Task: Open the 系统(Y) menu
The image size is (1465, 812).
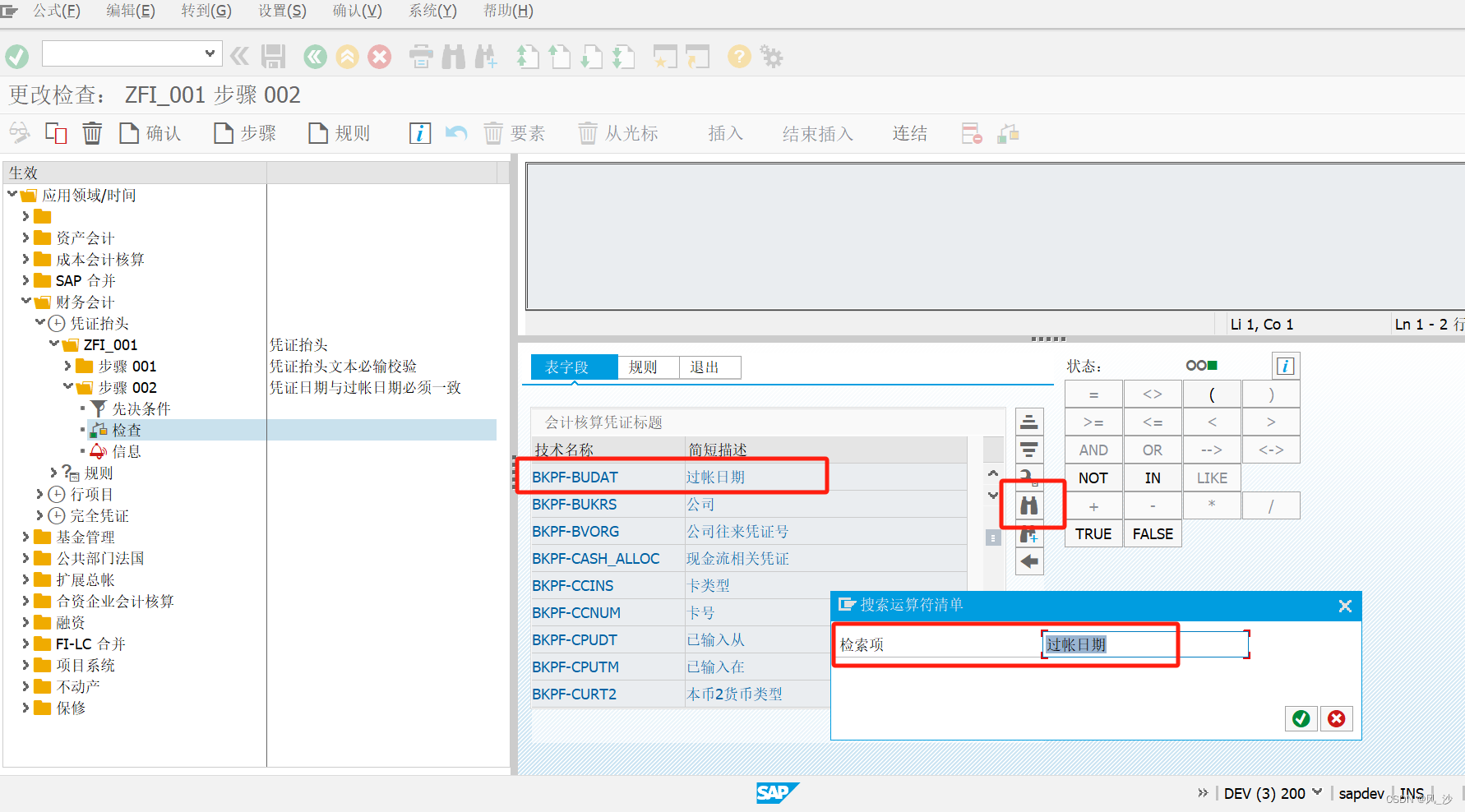Action: click(432, 11)
